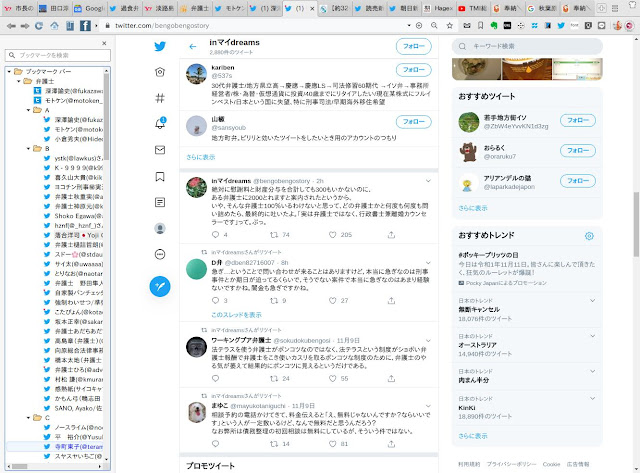Like the tweet with 205 likes

(x=333, y=235)
